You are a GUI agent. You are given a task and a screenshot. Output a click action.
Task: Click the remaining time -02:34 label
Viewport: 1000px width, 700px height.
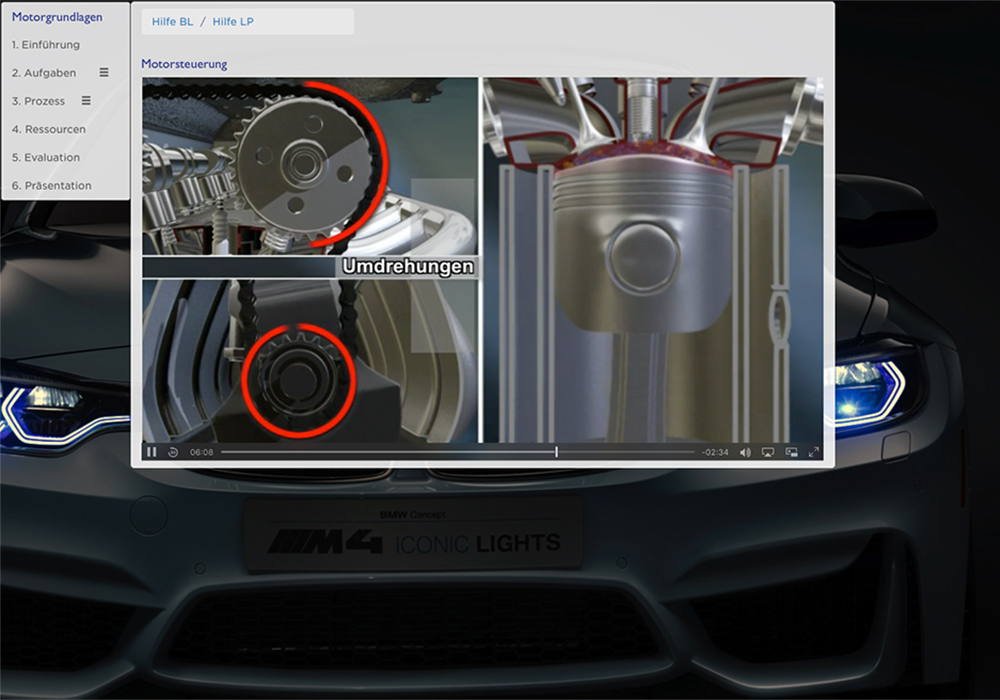pyautogui.click(x=715, y=452)
